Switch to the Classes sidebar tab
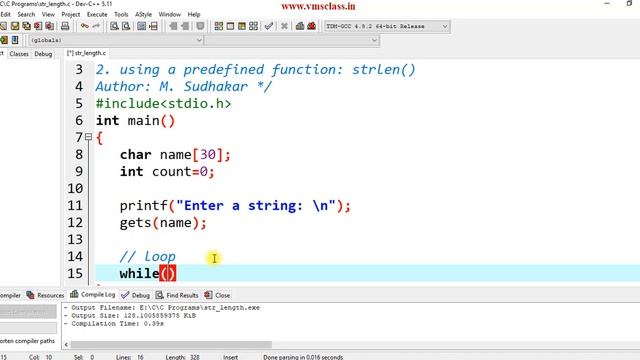 (x=19, y=54)
